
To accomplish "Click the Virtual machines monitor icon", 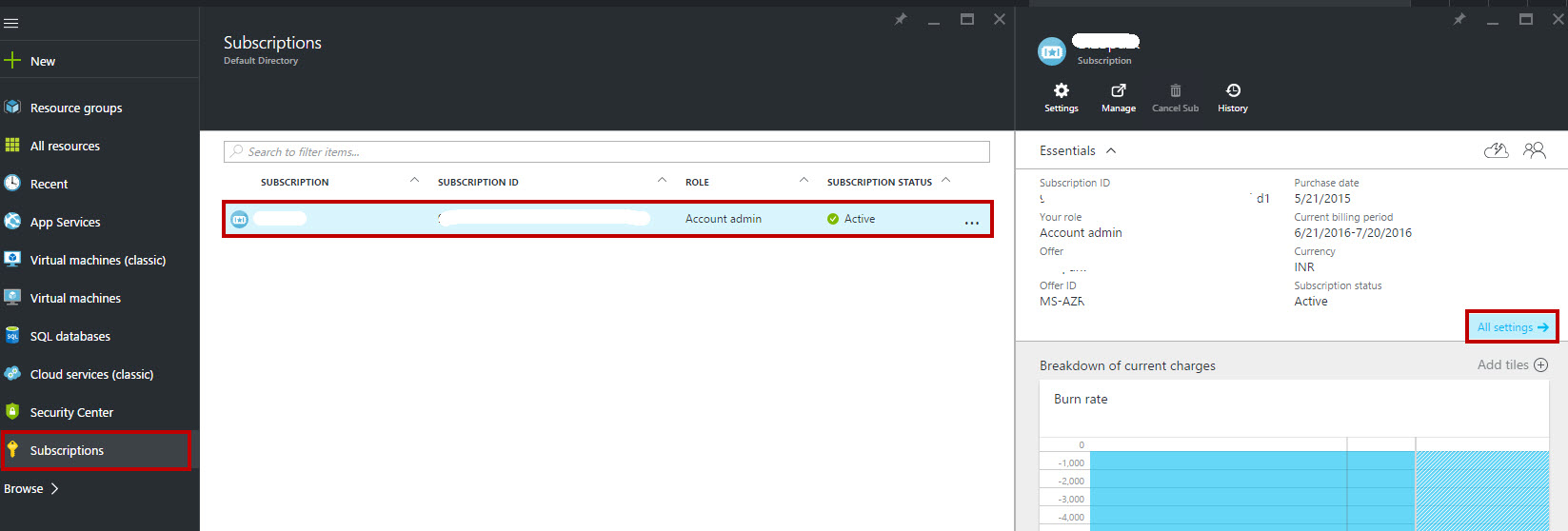I will 12,298.
